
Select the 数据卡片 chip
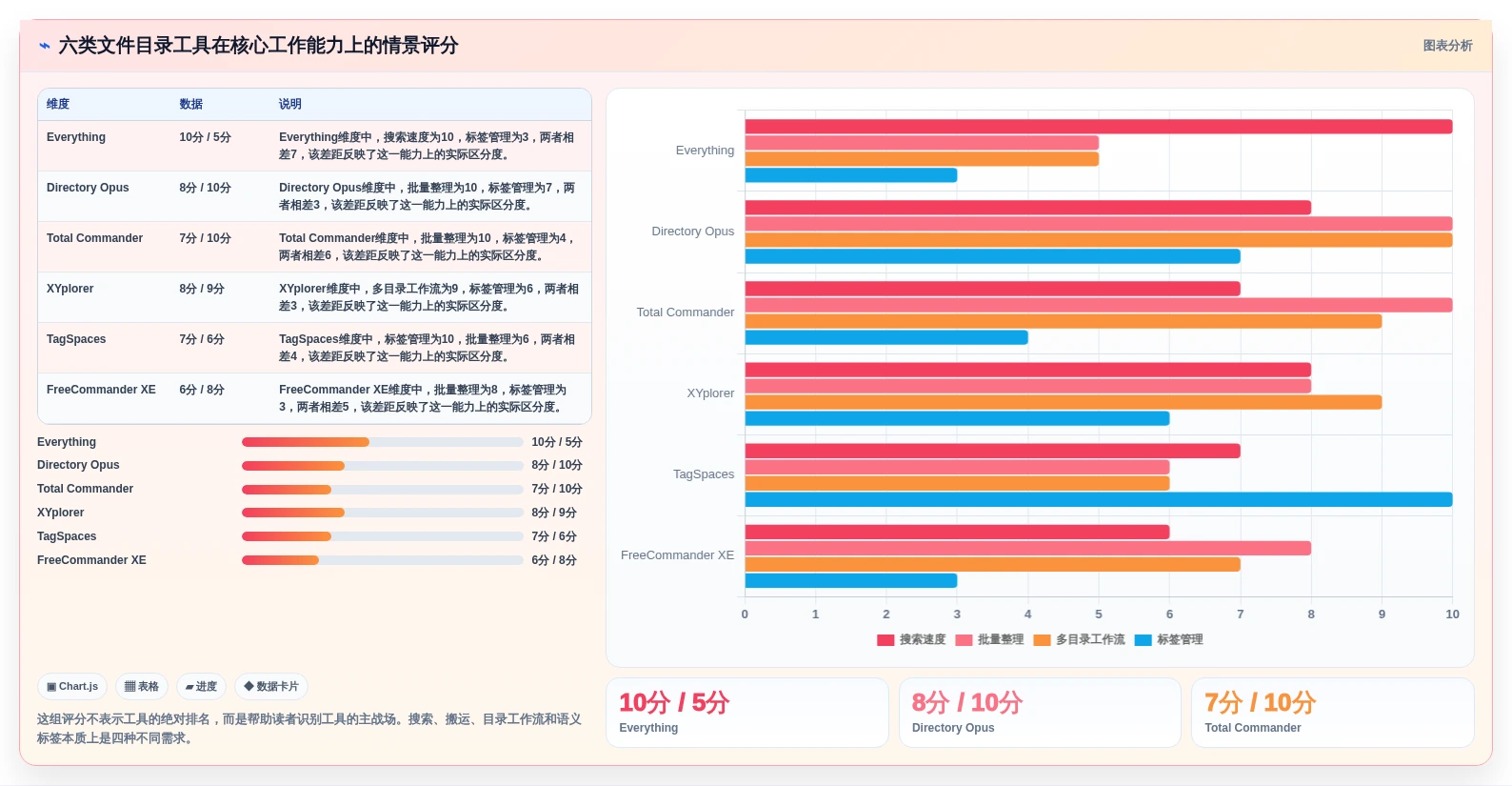271,686
